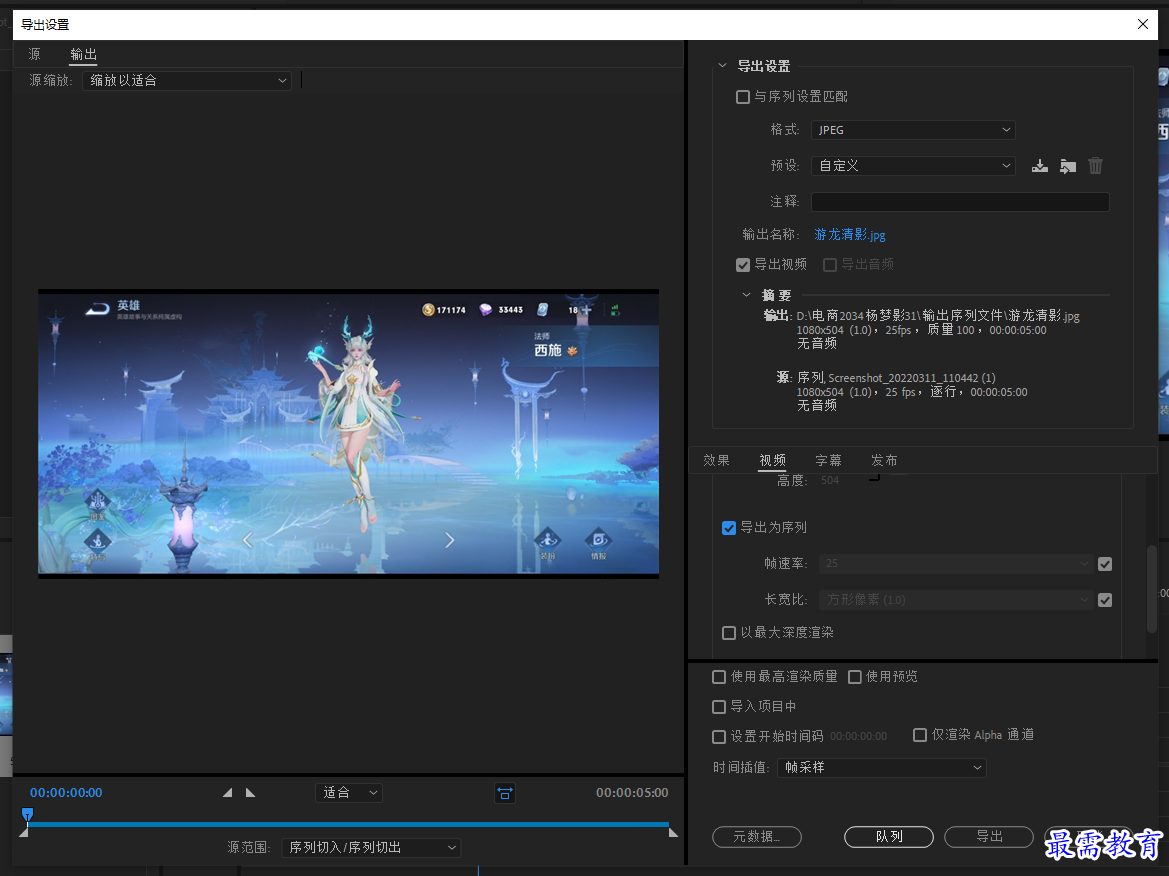The width and height of the screenshot is (1169, 876).
Task: Close the Export Settings dialog
Action: (1142, 24)
